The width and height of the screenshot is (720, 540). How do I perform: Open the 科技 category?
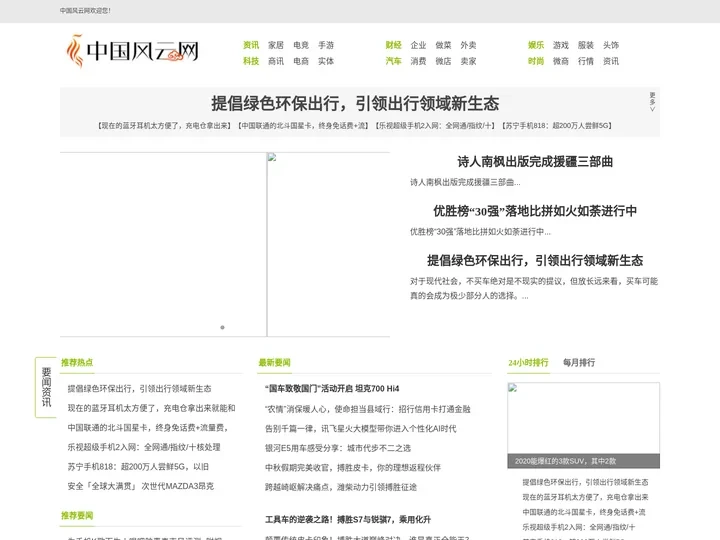coord(251,61)
